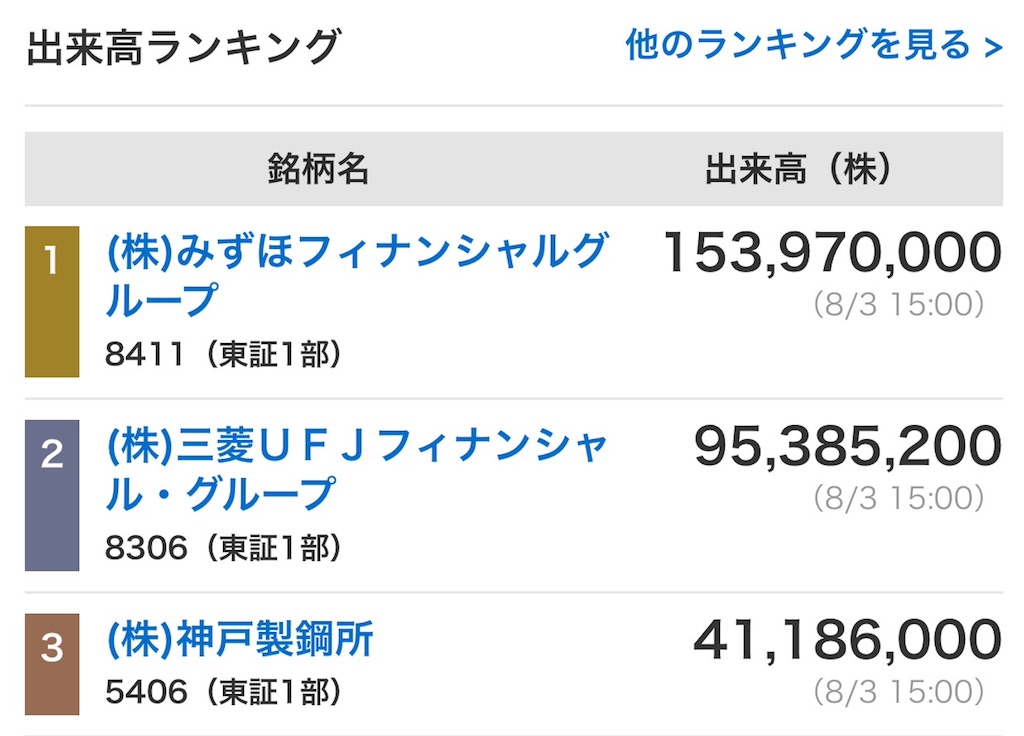
Task: Click the timestamp under 神戸製鋼所 volume
Action: [899, 692]
